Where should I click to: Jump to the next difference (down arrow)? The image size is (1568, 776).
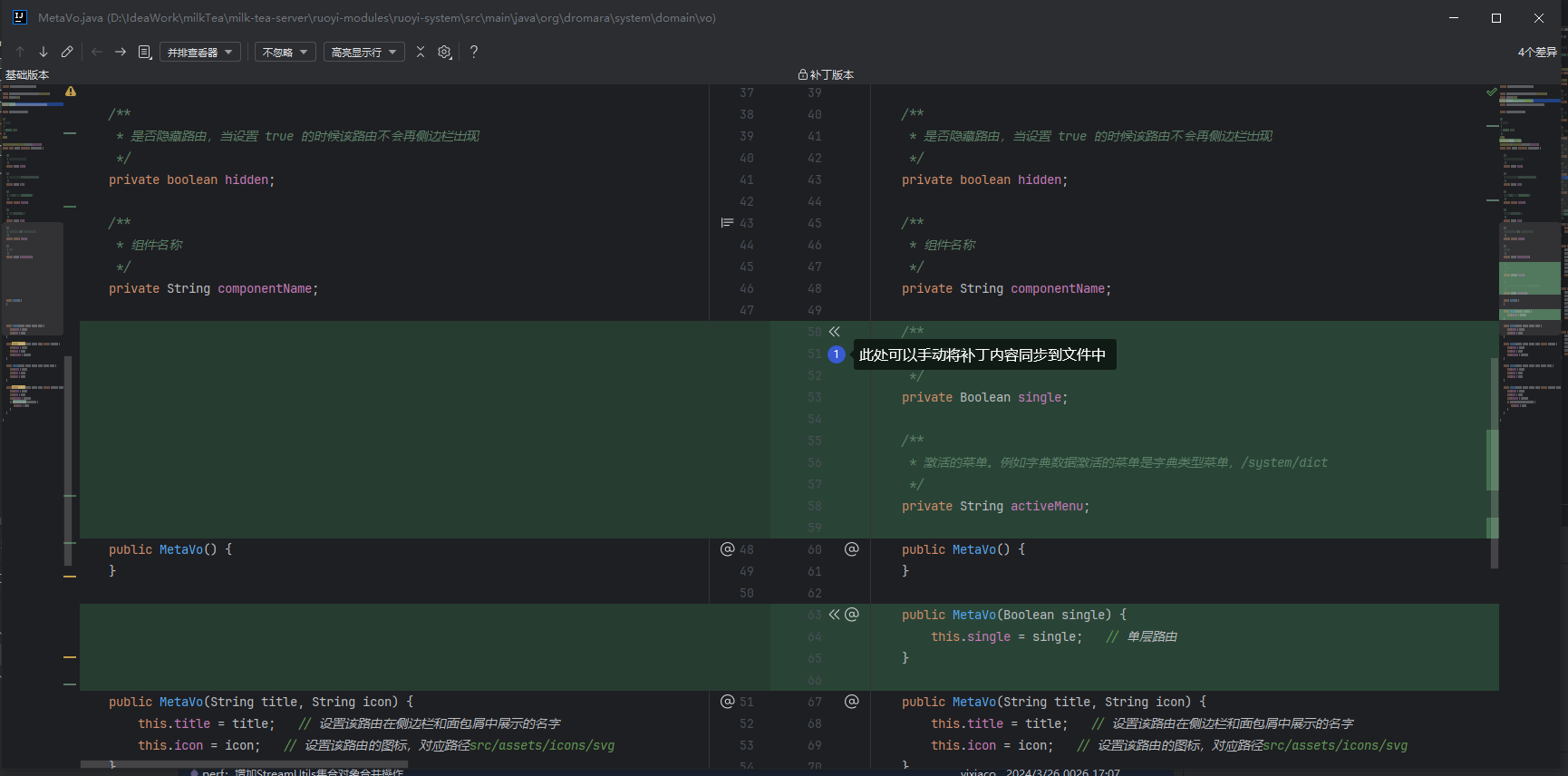click(x=43, y=52)
